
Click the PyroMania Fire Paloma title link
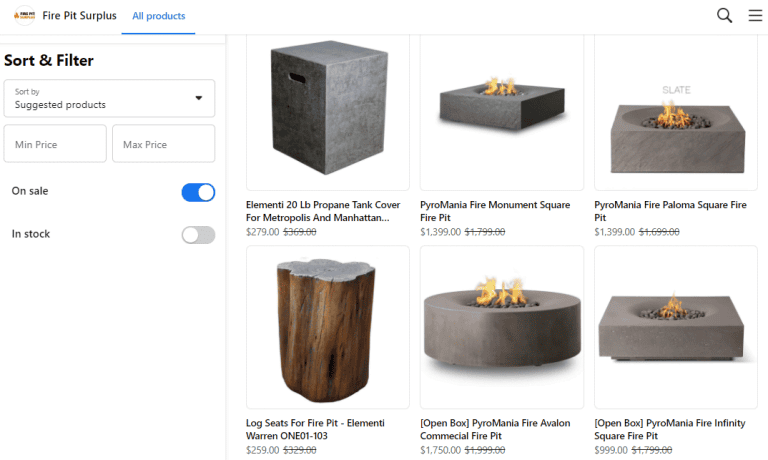(670, 211)
